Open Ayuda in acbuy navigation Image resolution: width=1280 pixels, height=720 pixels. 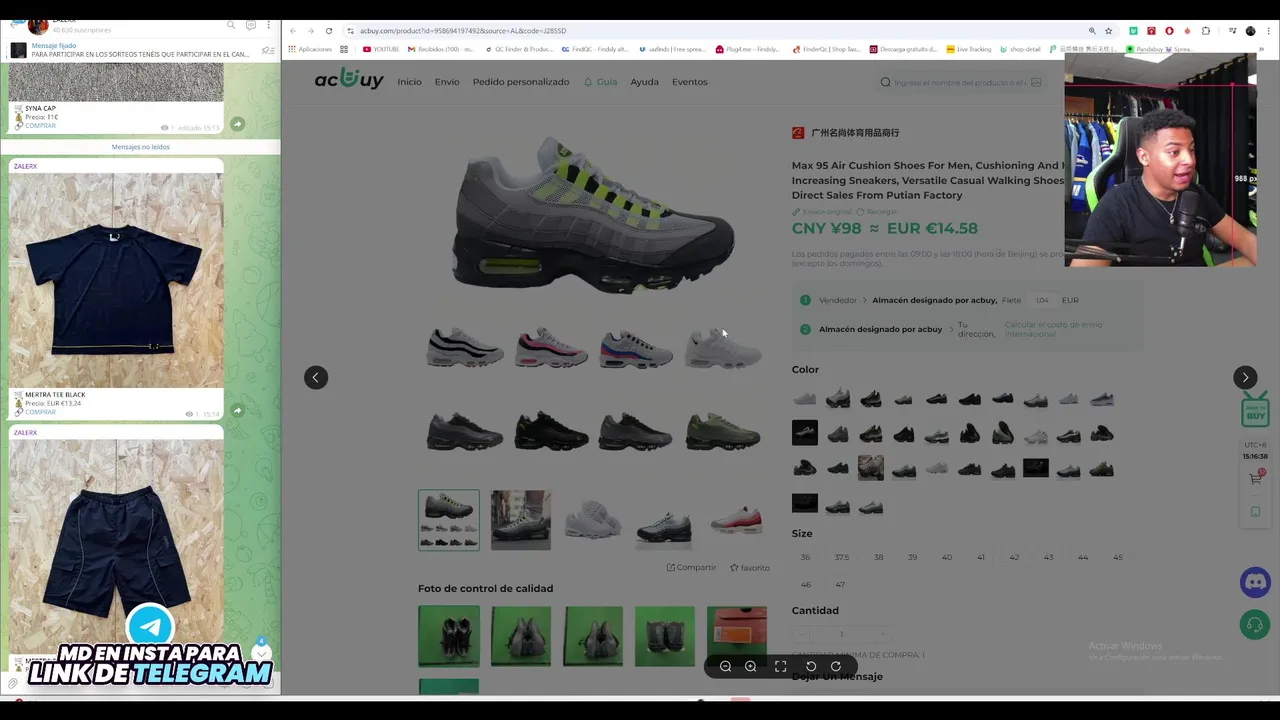pyautogui.click(x=644, y=82)
